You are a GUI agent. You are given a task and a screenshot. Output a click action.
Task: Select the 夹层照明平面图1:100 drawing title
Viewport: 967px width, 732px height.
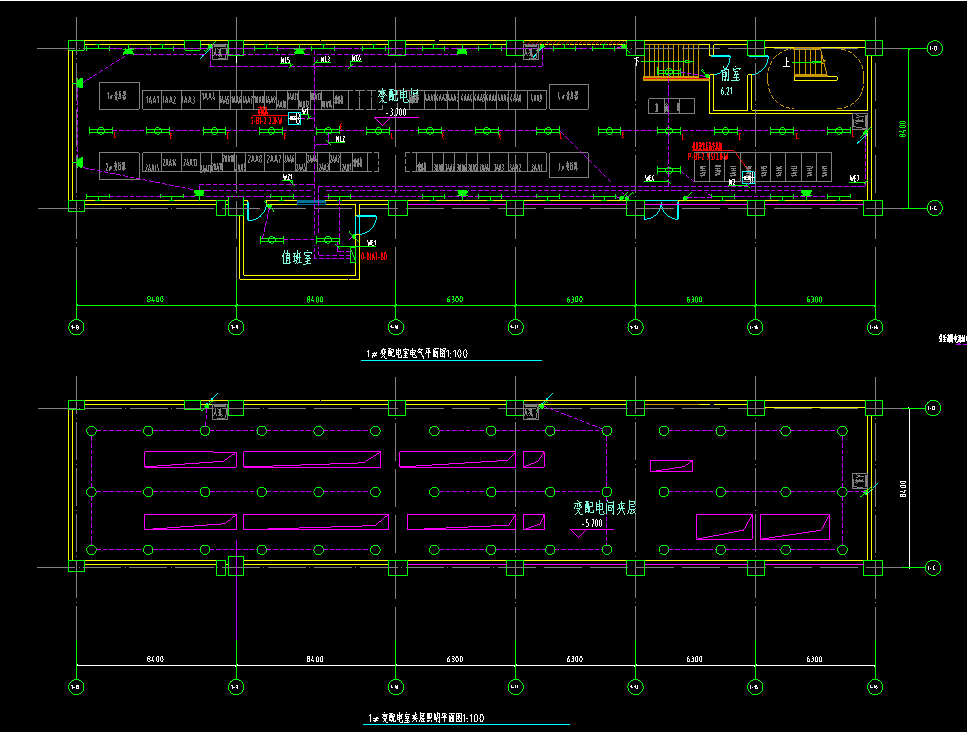[x=426, y=718]
